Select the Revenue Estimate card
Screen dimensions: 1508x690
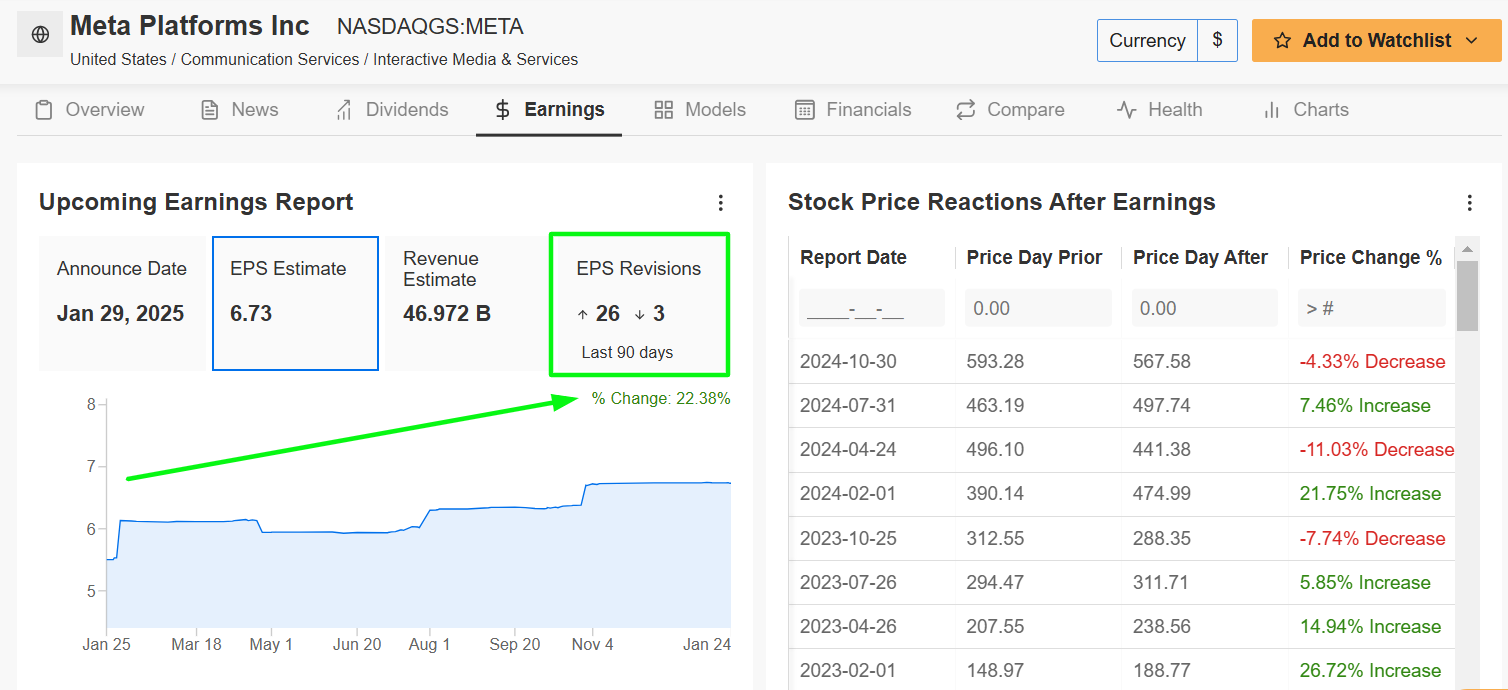(x=464, y=303)
